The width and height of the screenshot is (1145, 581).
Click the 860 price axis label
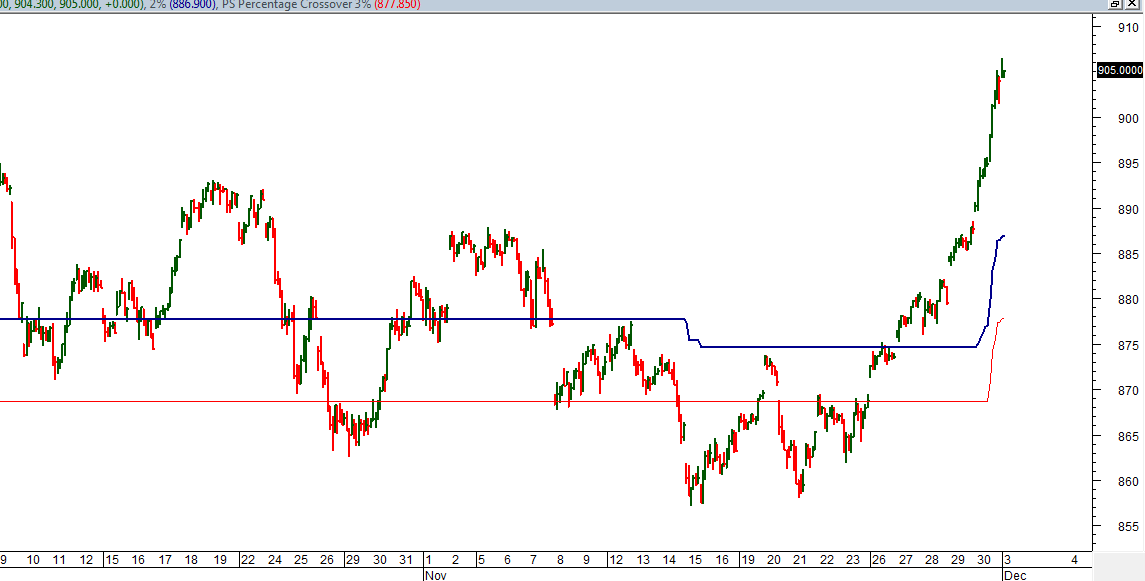1127,482
